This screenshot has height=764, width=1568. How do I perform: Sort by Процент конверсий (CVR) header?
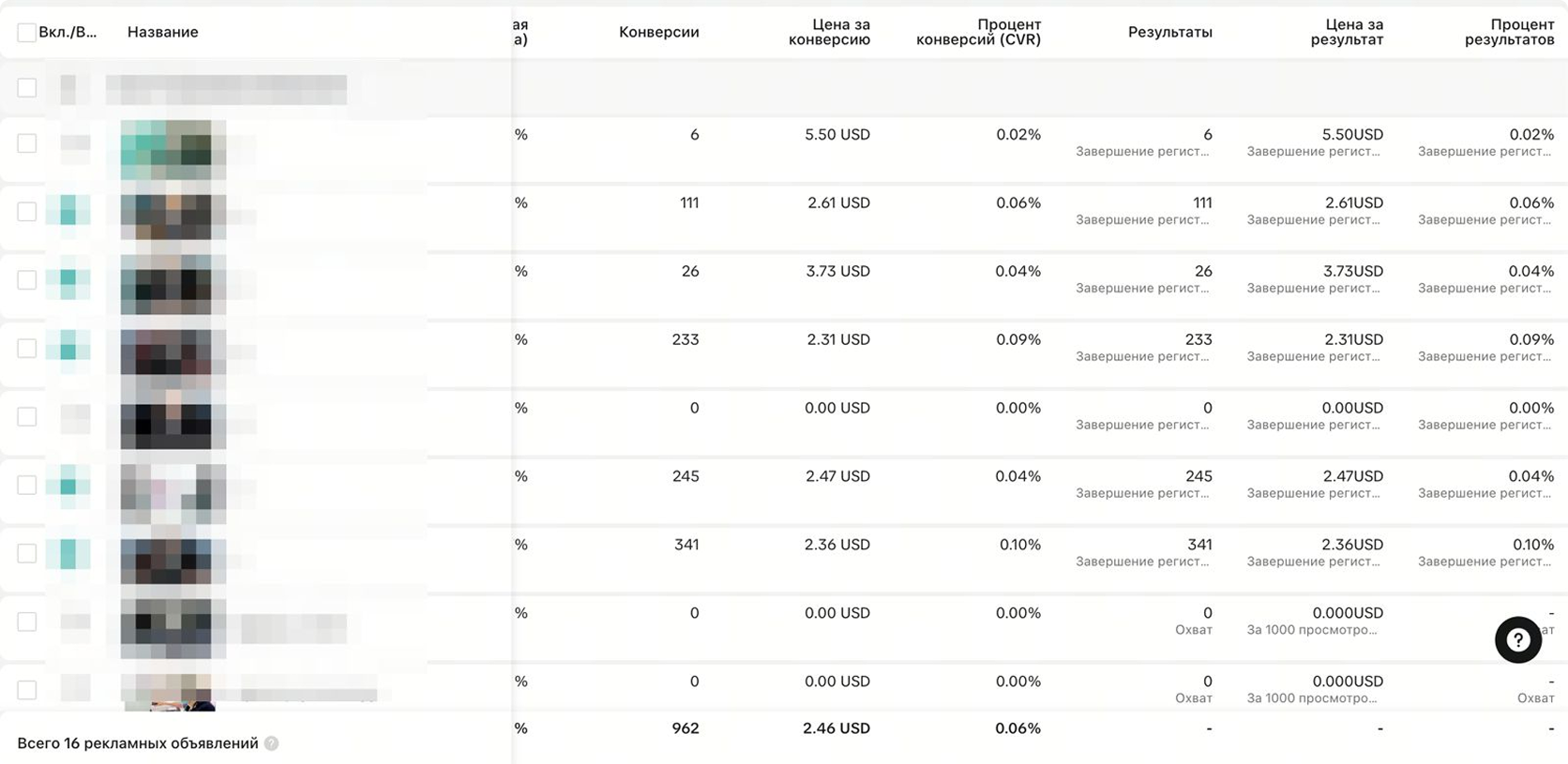pyautogui.click(x=978, y=33)
